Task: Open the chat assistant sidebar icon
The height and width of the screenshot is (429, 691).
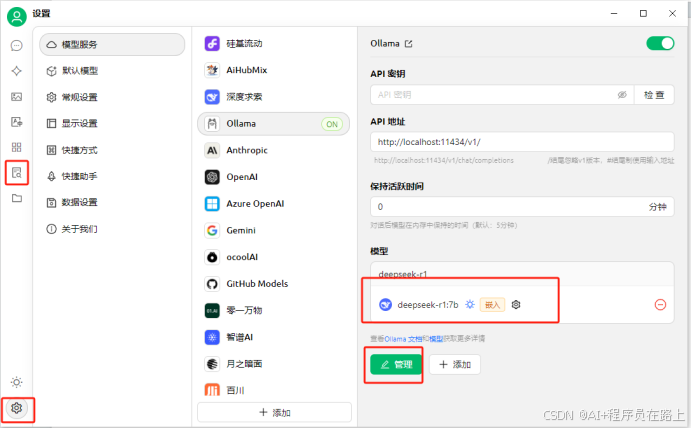Action: 16,45
